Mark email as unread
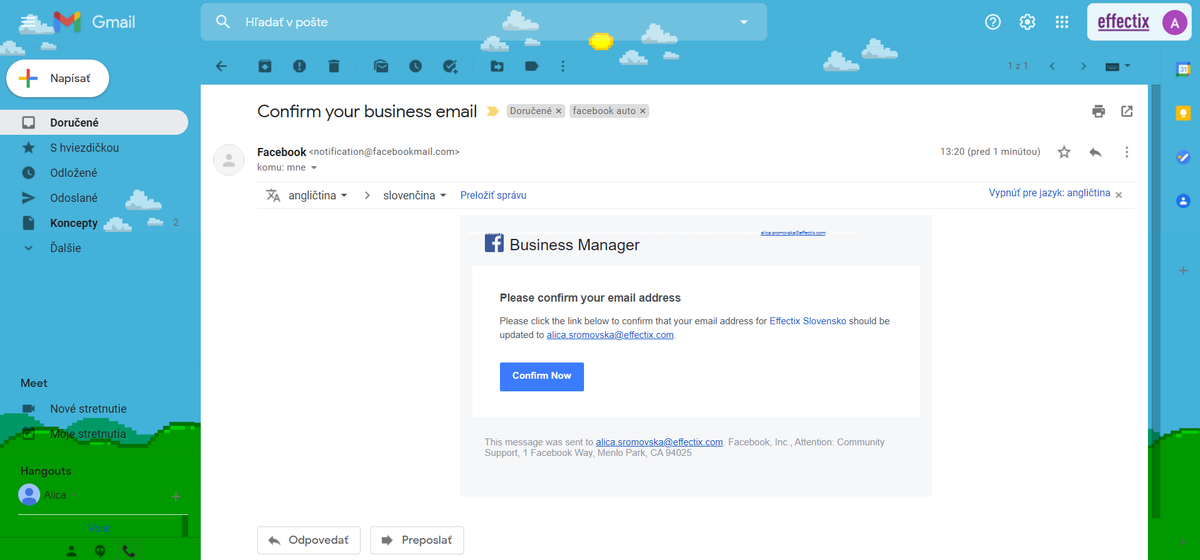The width and height of the screenshot is (1200, 560). point(381,66)
